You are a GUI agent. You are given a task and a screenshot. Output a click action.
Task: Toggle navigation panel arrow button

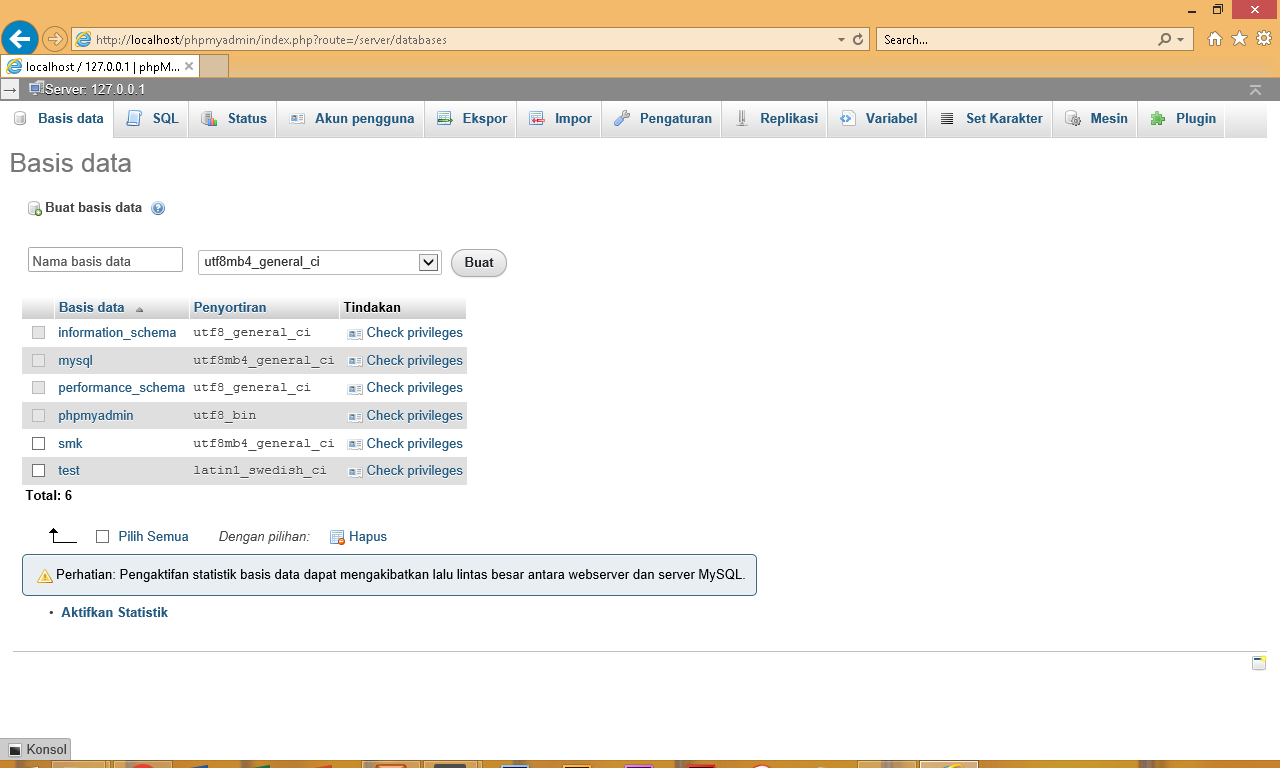(9, 90)
